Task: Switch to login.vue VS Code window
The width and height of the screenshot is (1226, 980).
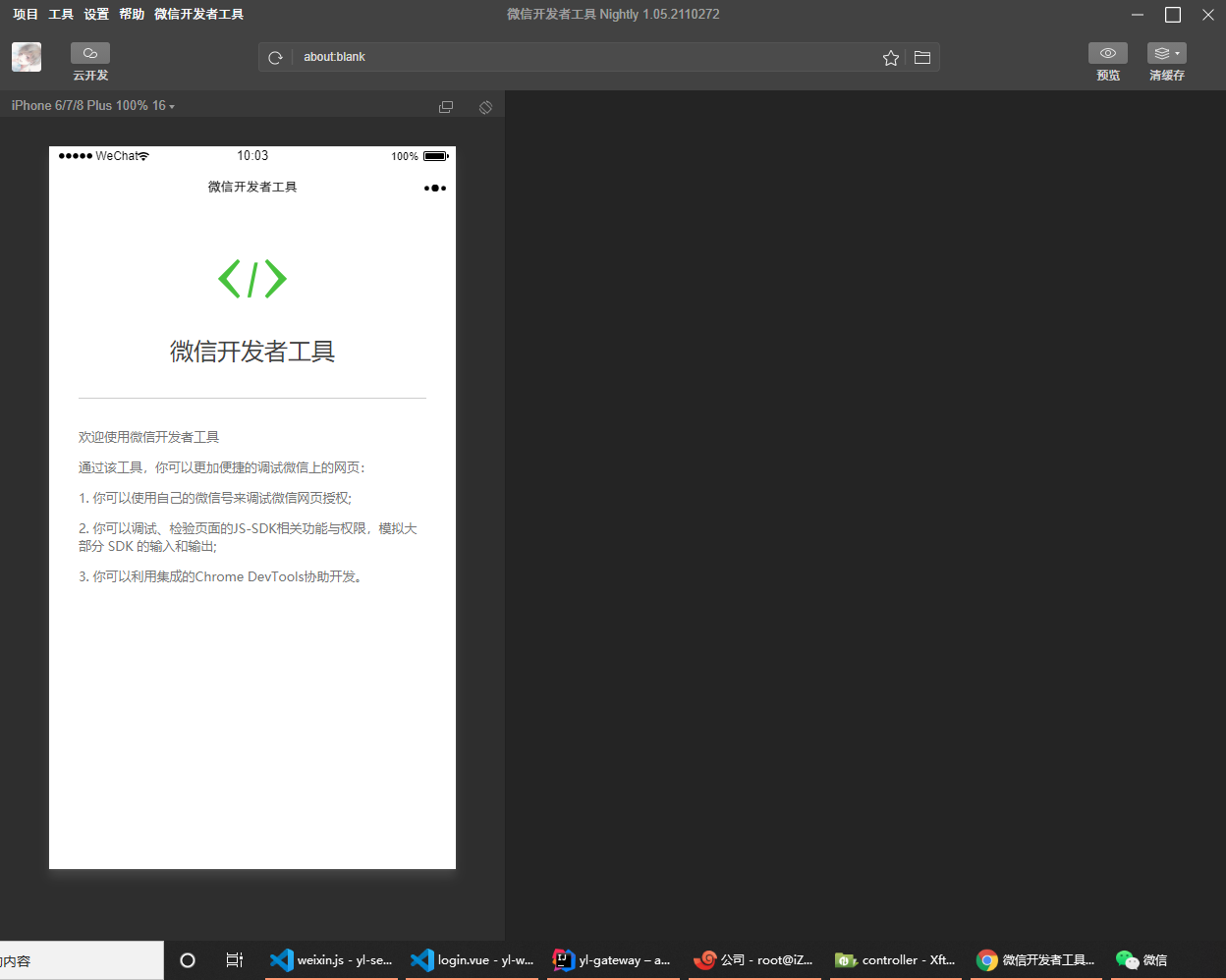Action: [473, 960]
